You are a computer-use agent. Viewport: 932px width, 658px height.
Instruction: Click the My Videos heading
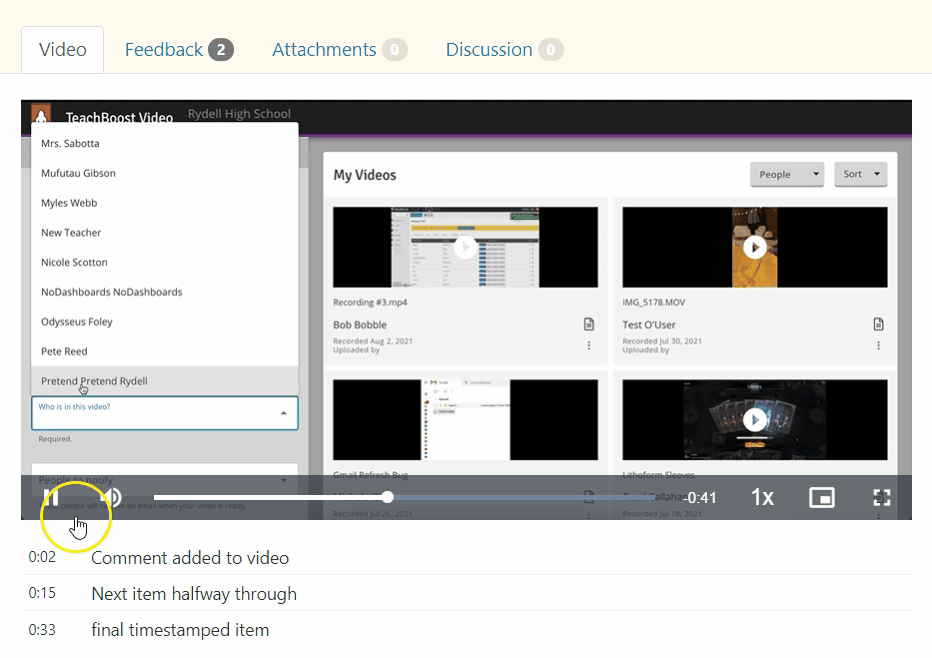click(x=365, y=175)
